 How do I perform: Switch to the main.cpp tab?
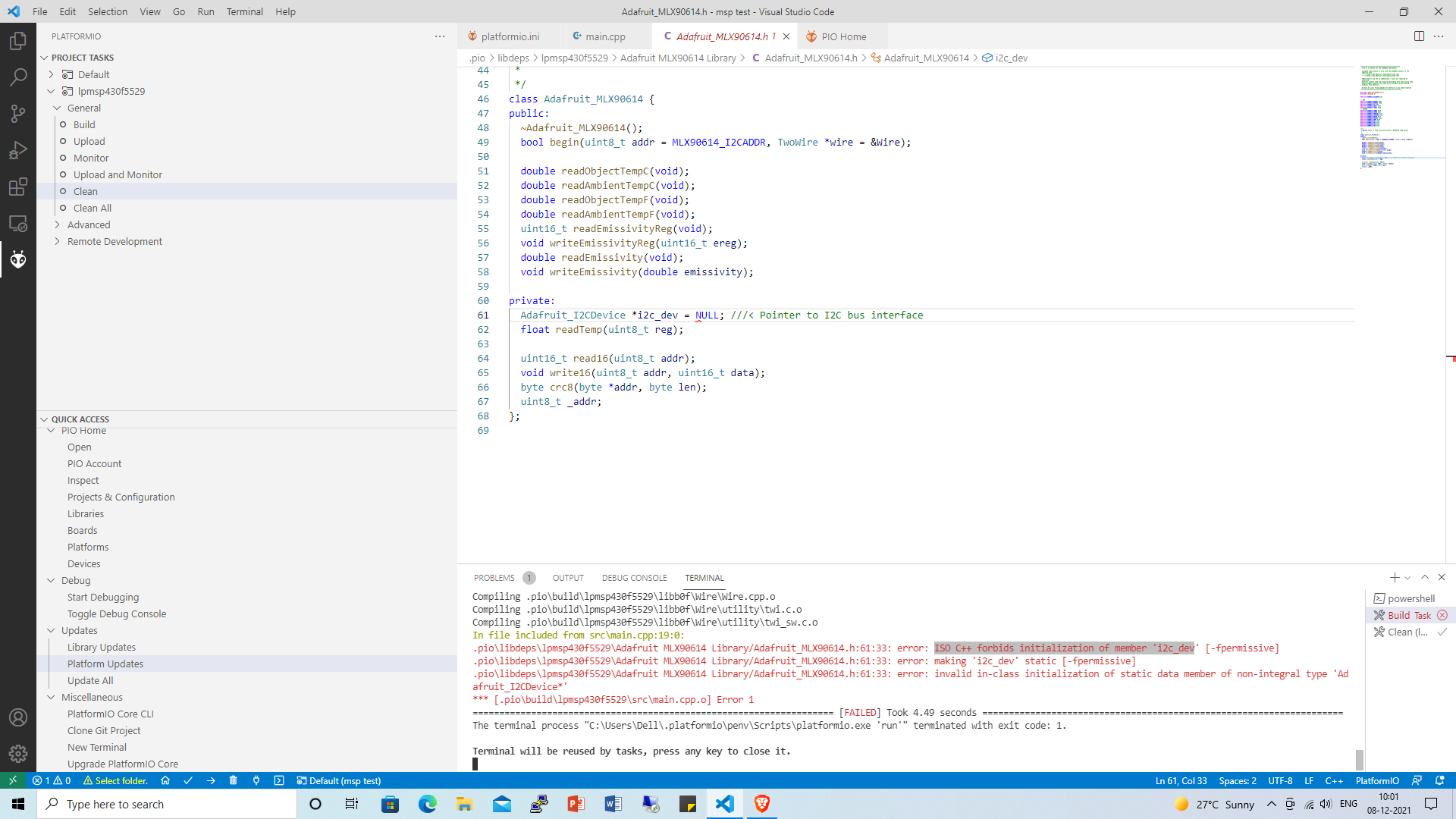click(605, 36)
